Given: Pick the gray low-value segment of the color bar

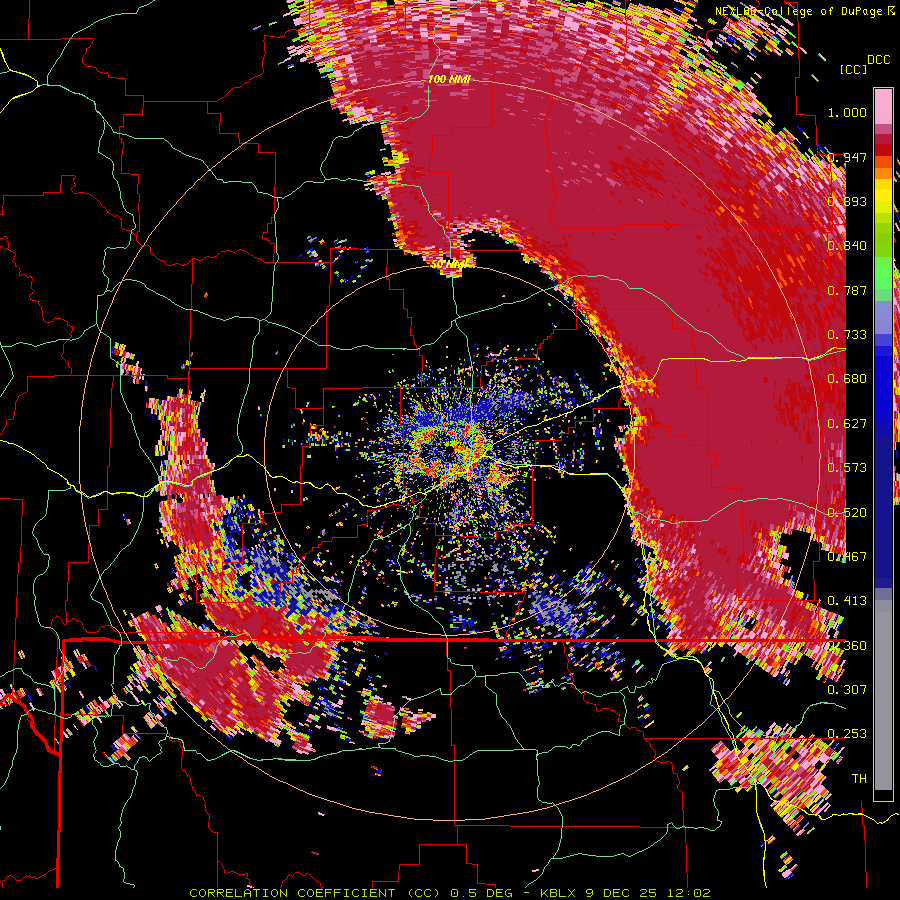Looking at the screenshot, I should [x=883, y=695].
